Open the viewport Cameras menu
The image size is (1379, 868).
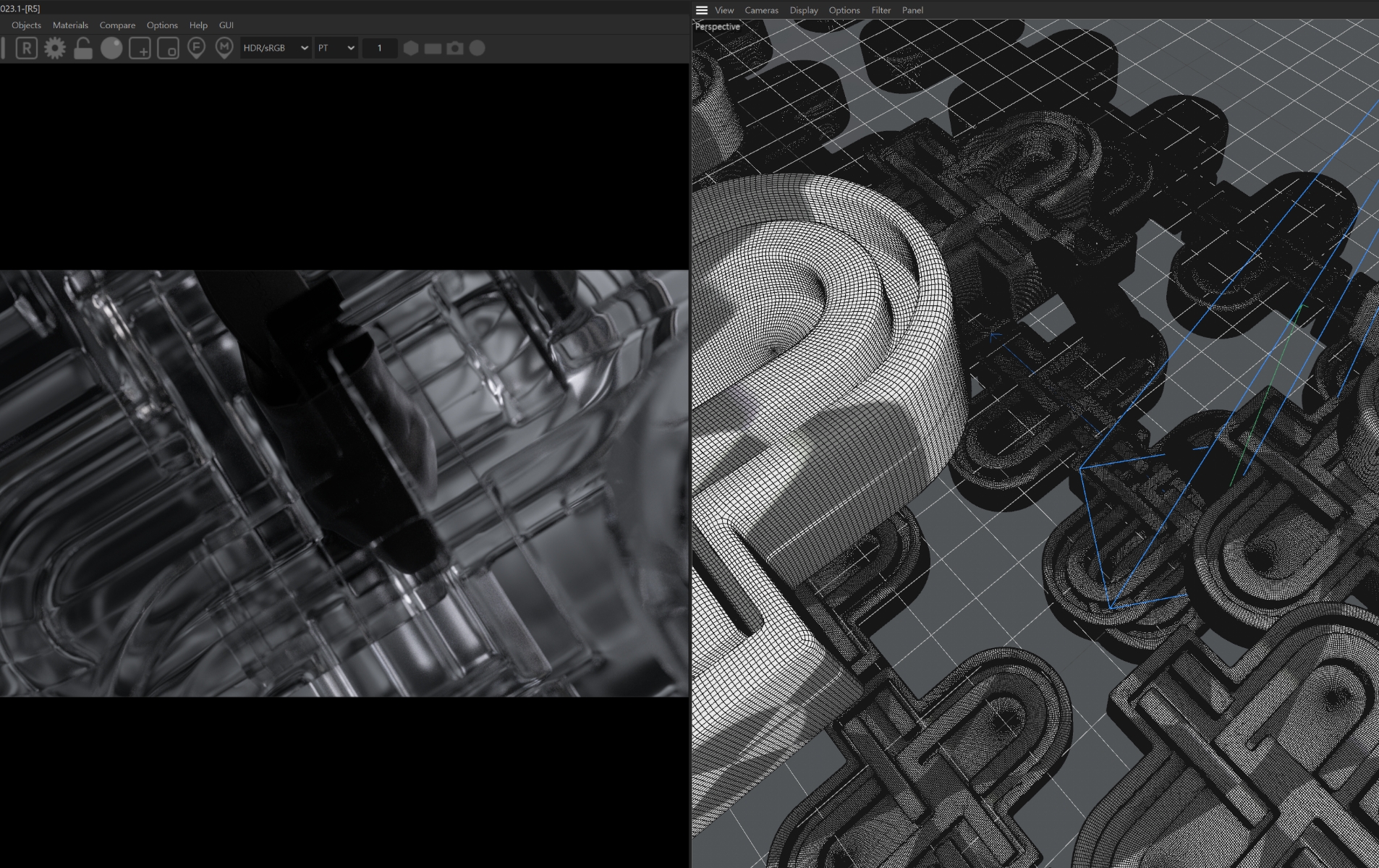[761, 10]
